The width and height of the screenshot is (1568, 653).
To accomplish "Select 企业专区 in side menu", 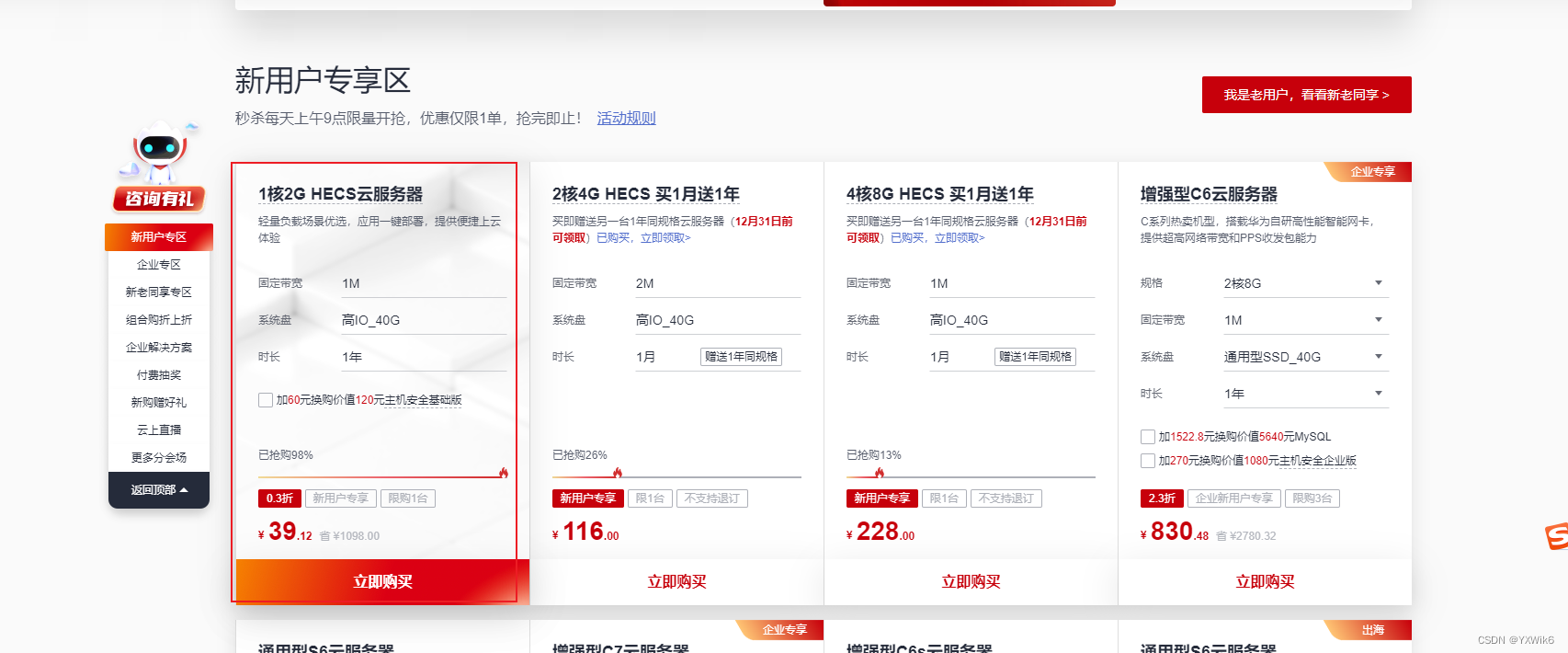I will 159,265.
